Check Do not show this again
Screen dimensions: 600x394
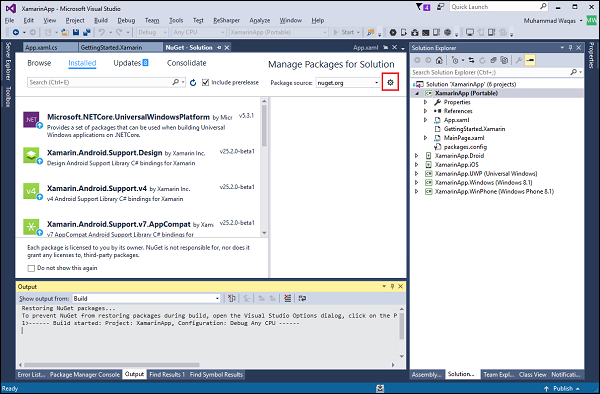click(x=31, y=268)
